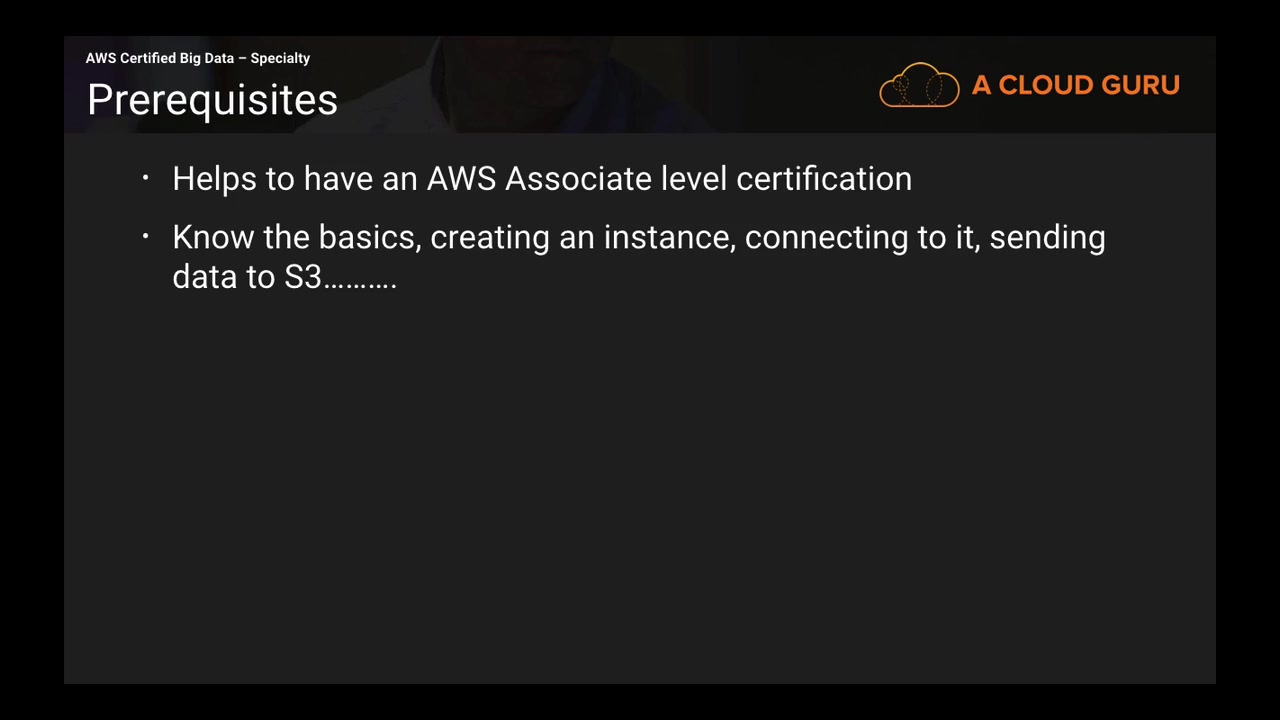Click the "AWS Certified Big Data – Specialty" subtitle
Image resolution: width=1280 pixels, height=720 pixels.
[198, 58]
